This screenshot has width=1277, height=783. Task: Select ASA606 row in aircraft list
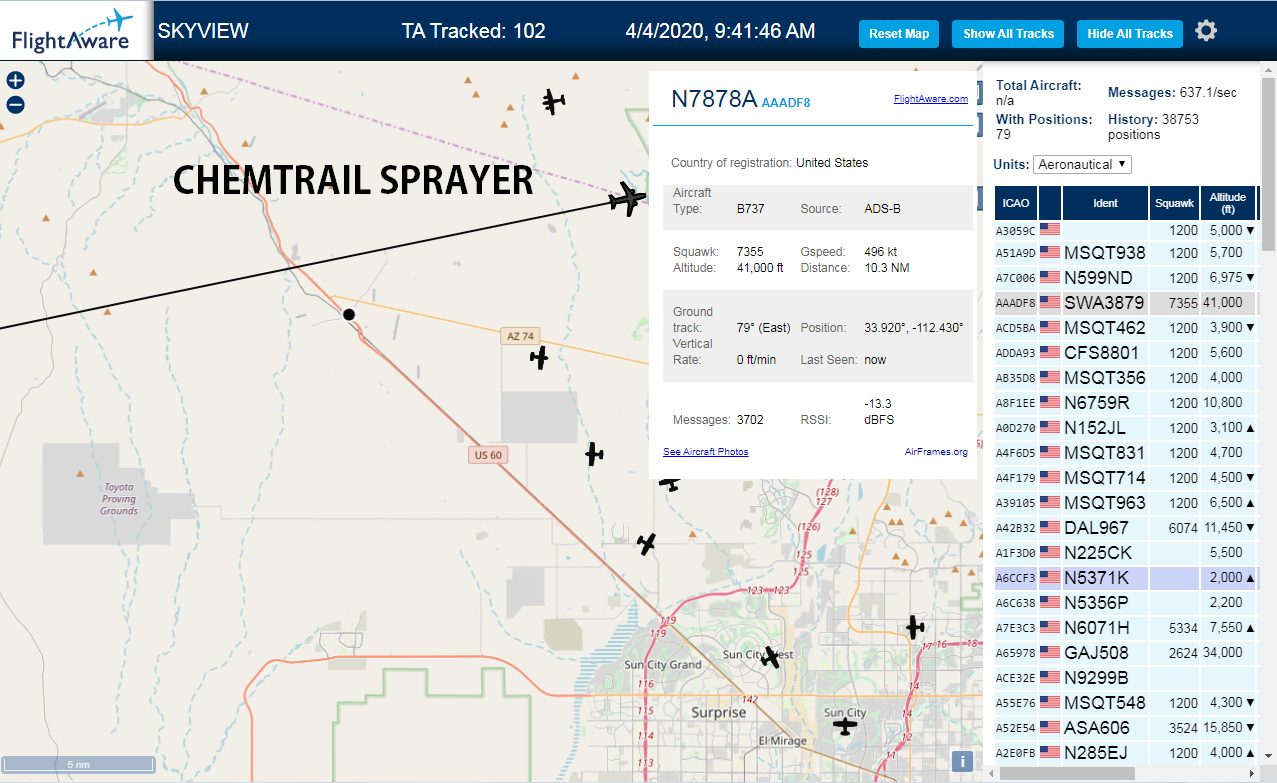[1125, 728]
